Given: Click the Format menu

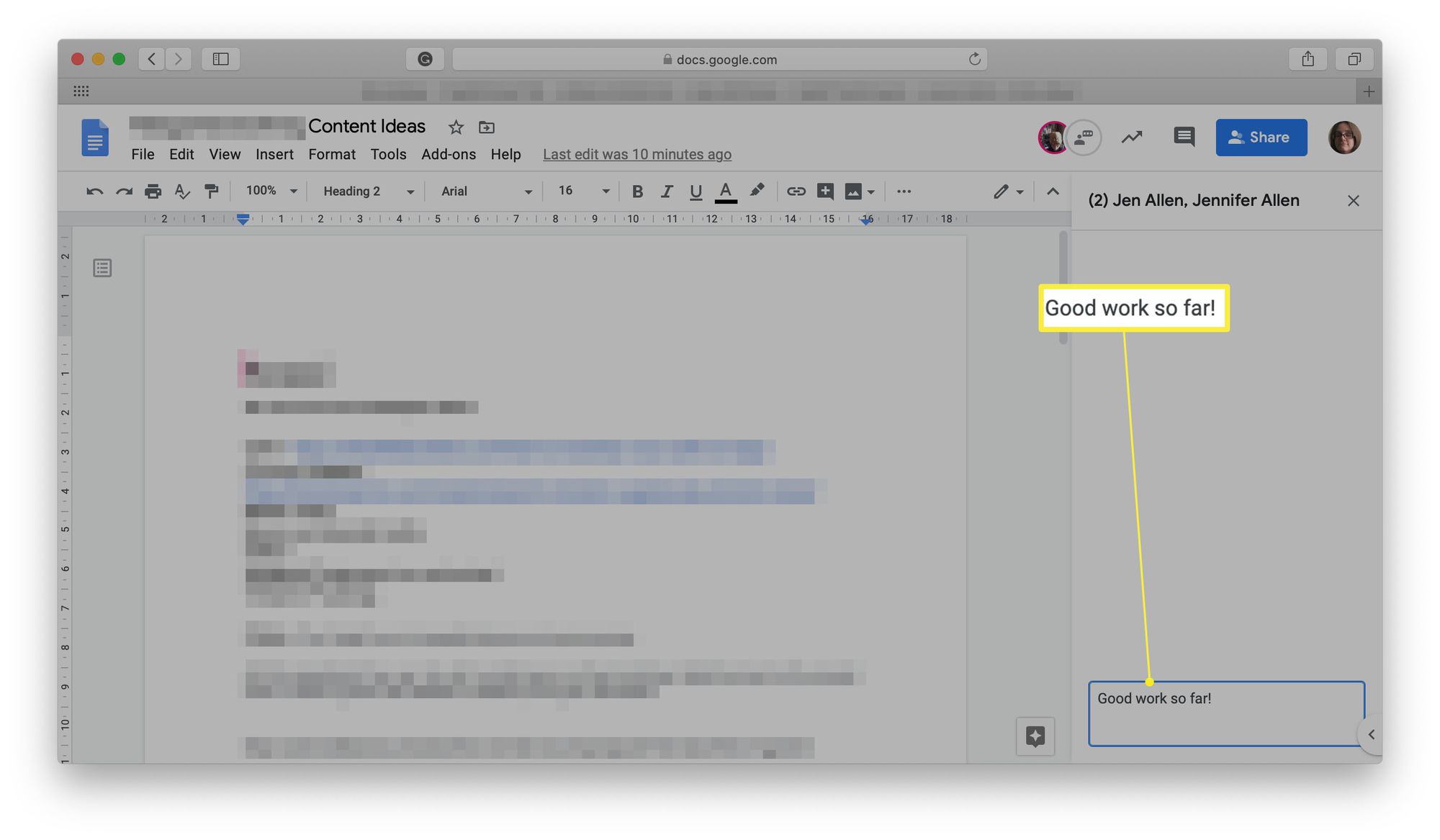Looking at the screenshot, I should tap(332, 155).
